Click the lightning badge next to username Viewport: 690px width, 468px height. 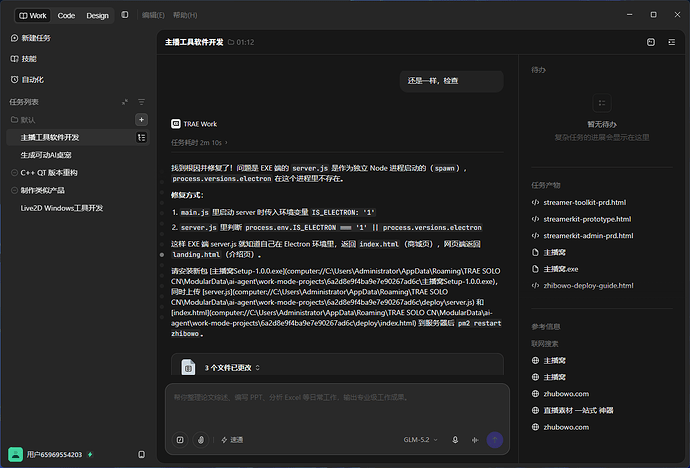[x=90, y=454]
